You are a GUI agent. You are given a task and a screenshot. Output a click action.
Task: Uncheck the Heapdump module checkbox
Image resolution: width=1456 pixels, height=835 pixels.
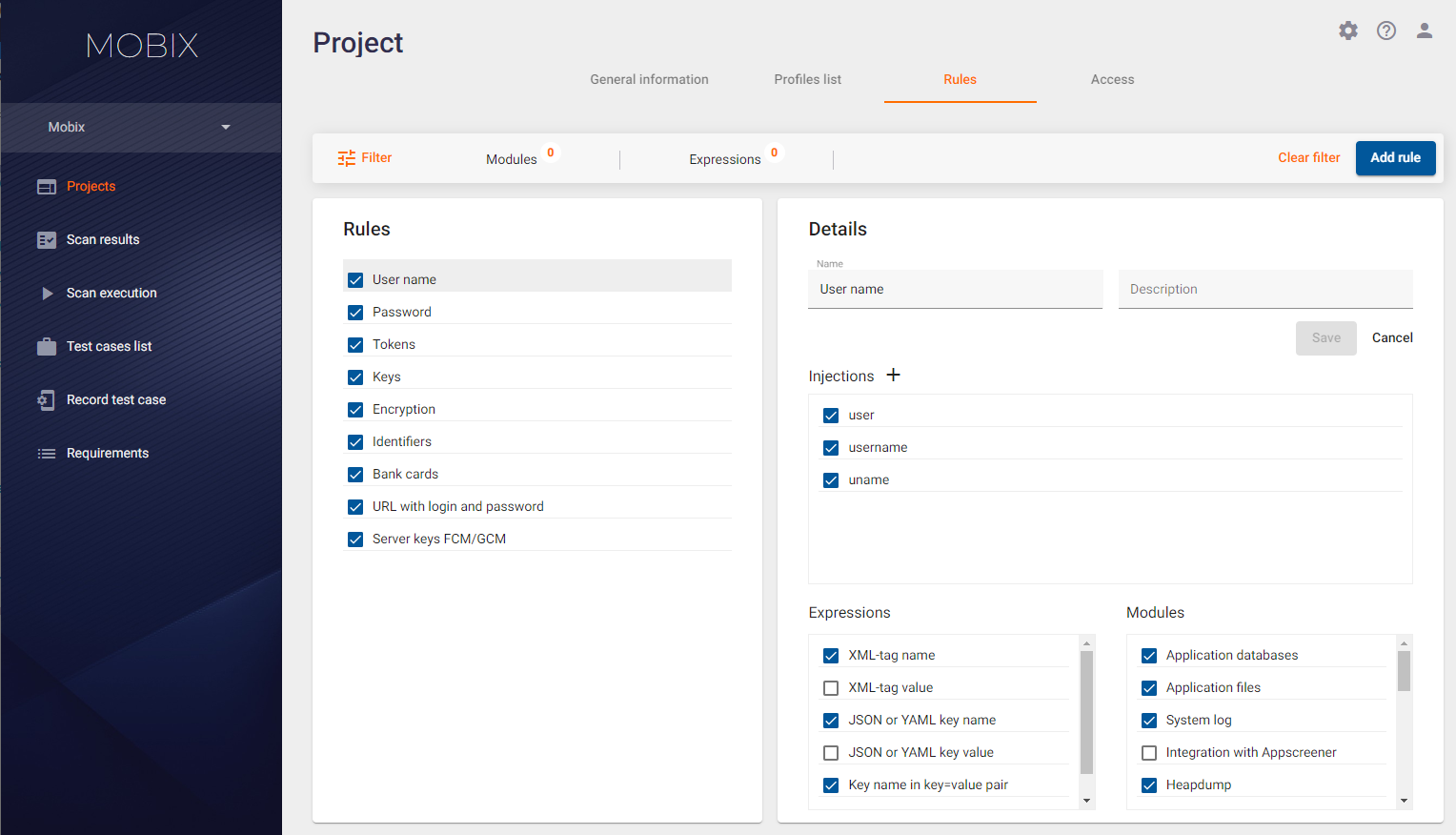[1149, 785]
